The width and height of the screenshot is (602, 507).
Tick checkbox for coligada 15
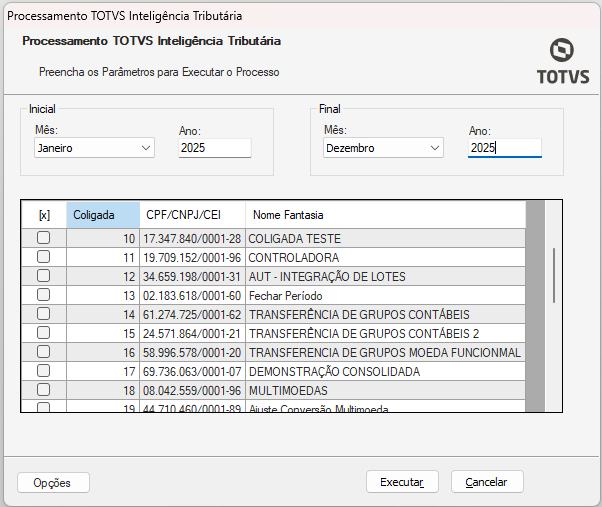coord(43,333)
